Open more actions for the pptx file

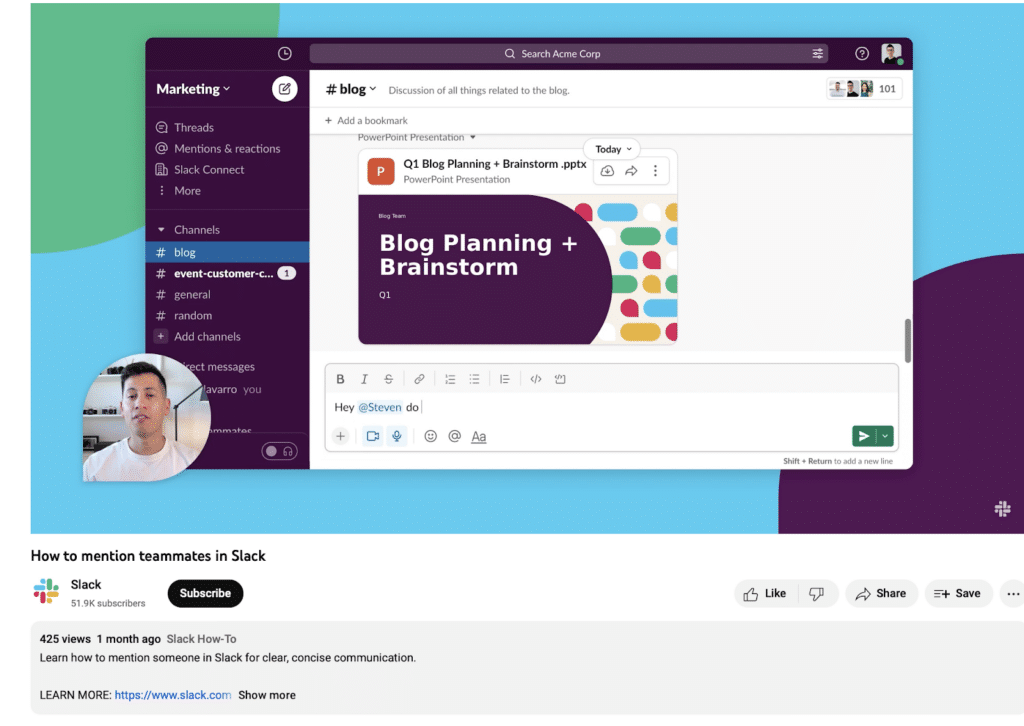tap(655, 171)
